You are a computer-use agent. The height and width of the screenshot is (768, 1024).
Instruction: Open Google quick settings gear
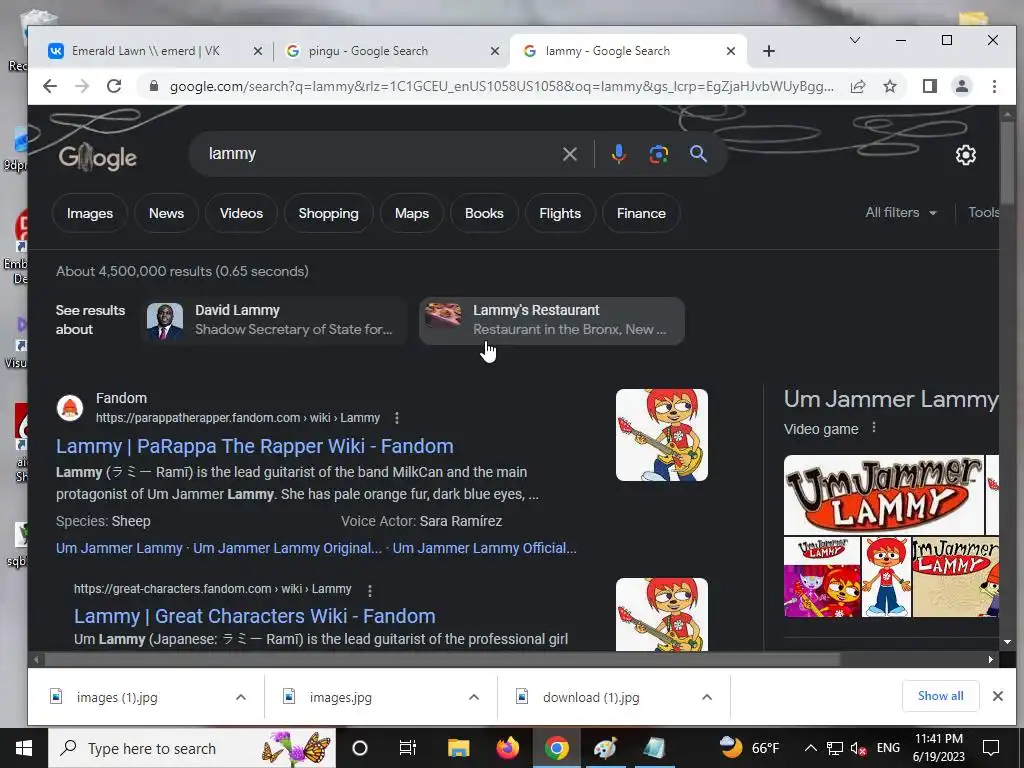point(966,155)
